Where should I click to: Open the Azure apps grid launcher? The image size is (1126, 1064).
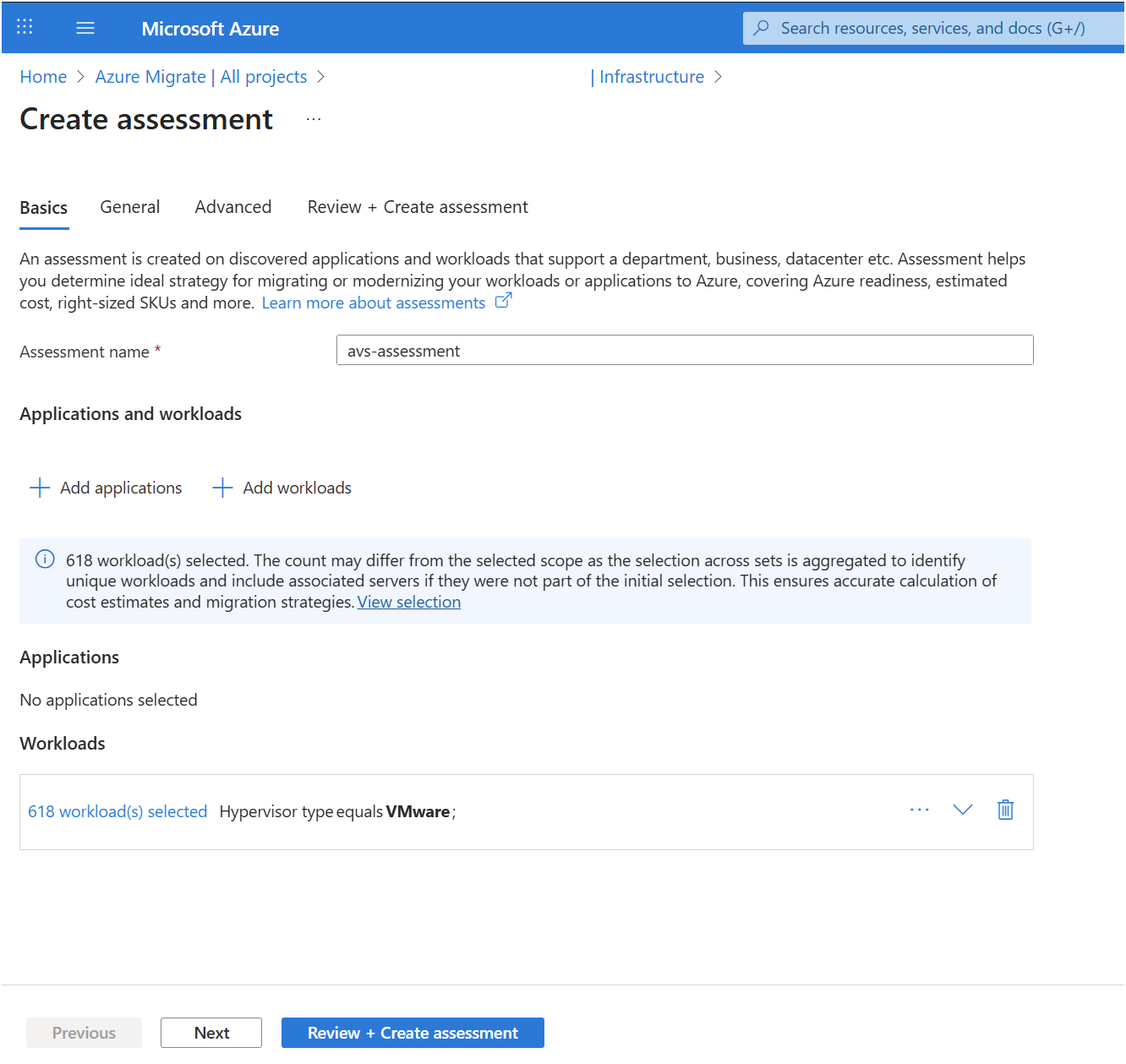pos(25,27)
